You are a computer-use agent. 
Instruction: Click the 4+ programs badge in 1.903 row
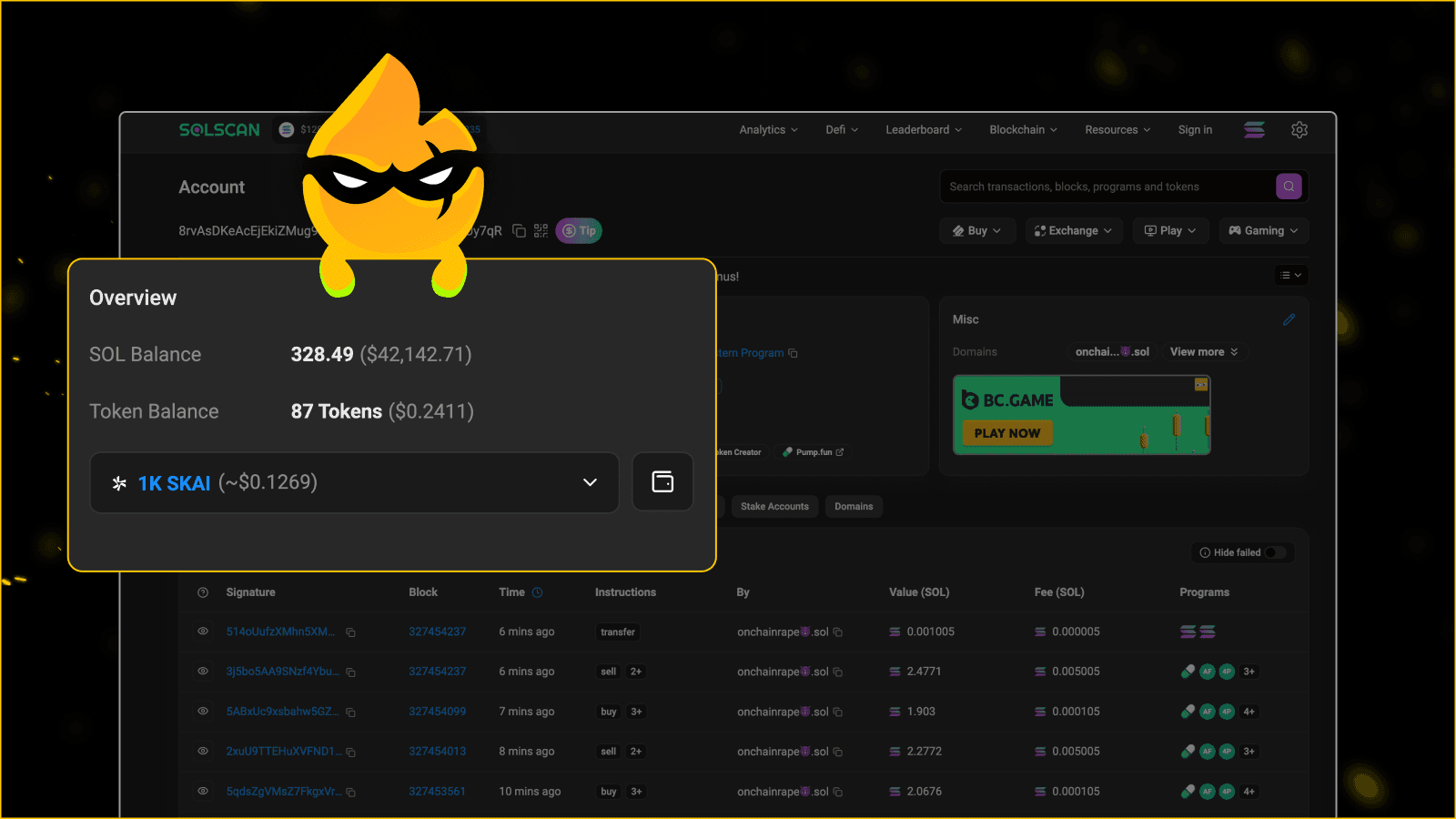[x=1249, y=712]
